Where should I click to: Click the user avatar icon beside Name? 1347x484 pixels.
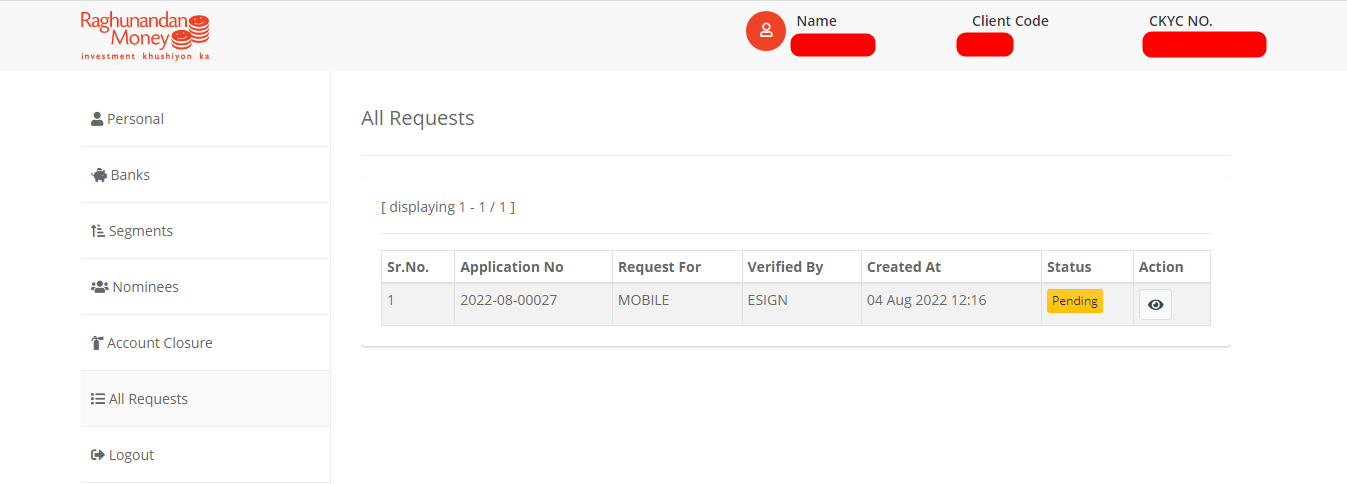point(766,30)
